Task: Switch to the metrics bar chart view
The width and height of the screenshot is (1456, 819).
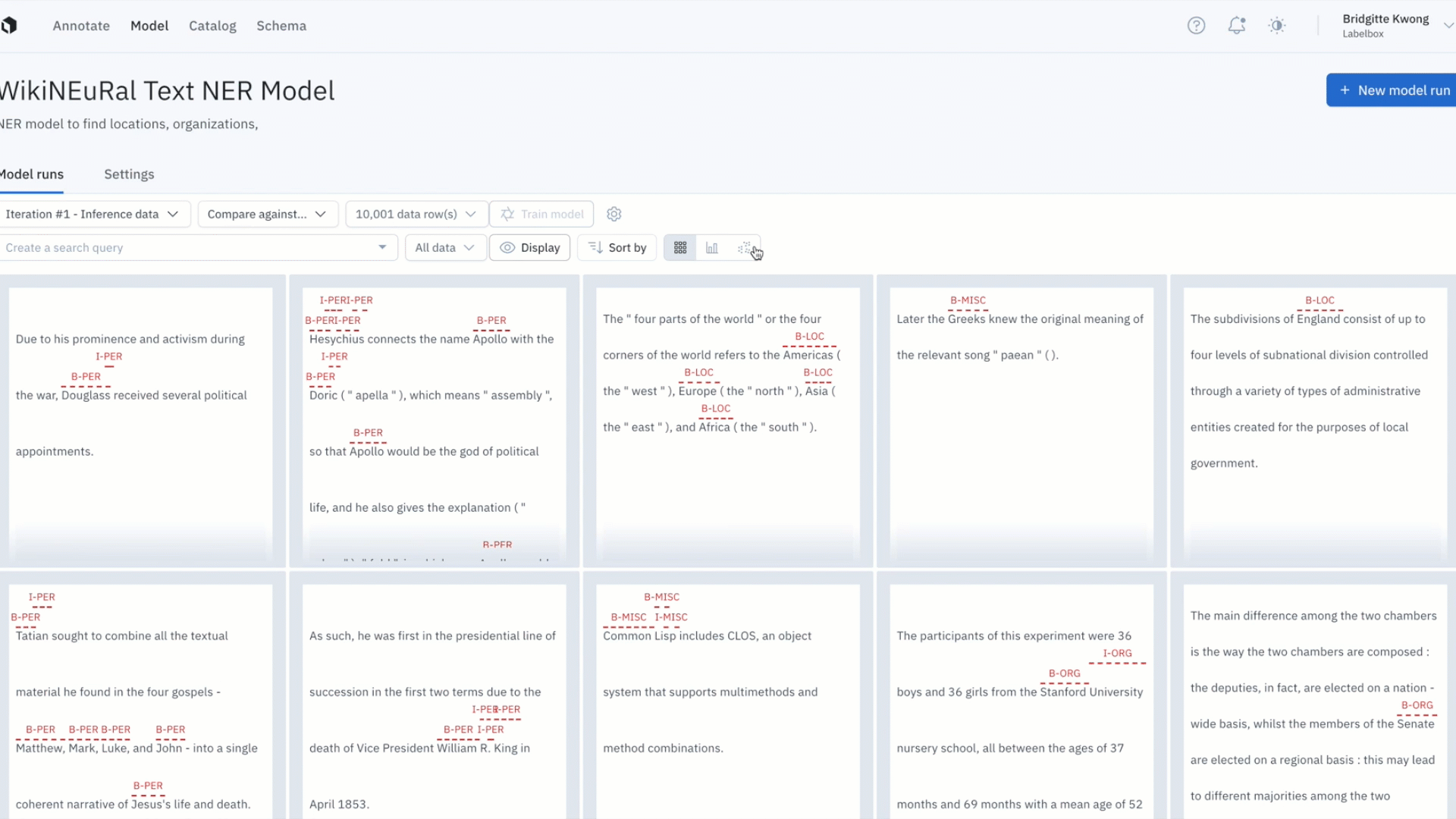Action: pos(712,248)
